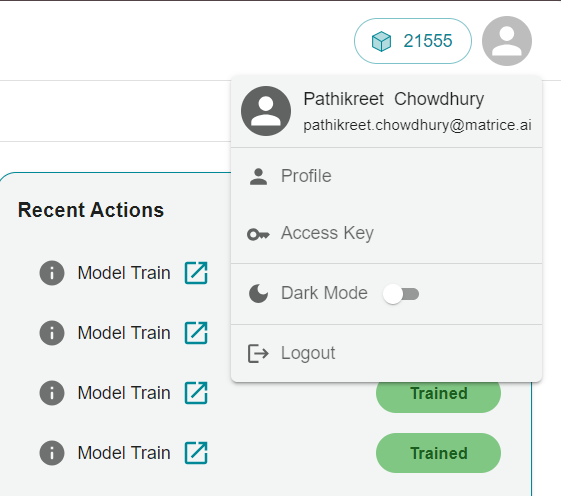Open info for the first Model Train action
Viewport: 561px width, 496px height.
(52, 273)
